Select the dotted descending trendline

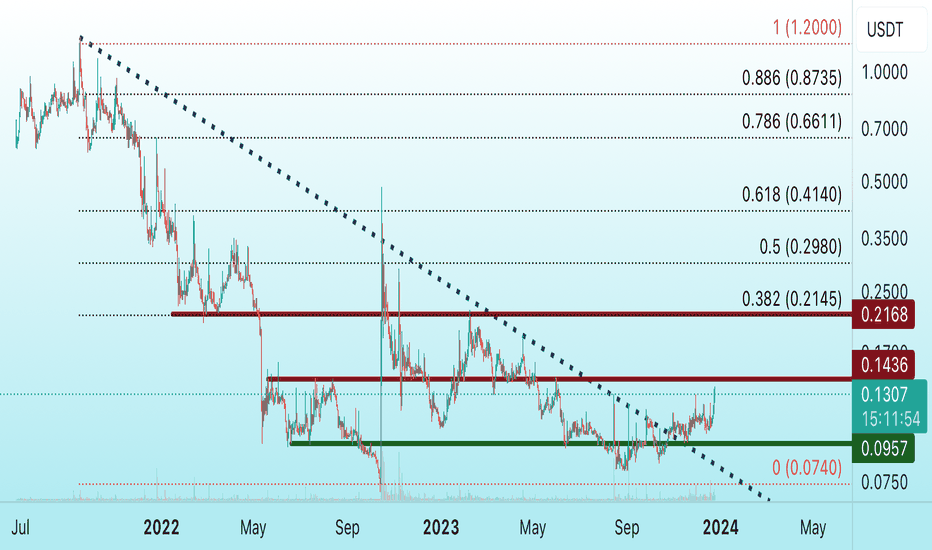(424, 269)
